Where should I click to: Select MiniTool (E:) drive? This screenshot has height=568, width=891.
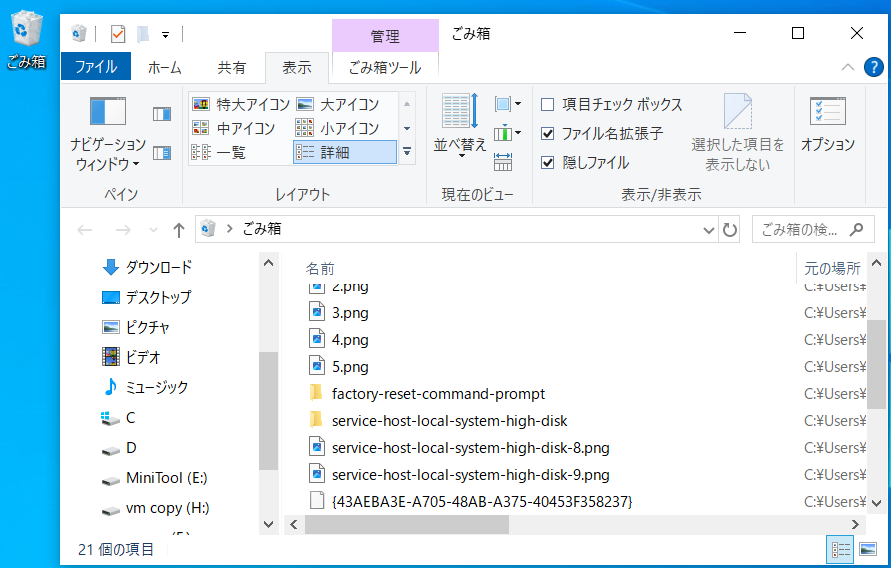pyautogui.click(x=155, y=478)
